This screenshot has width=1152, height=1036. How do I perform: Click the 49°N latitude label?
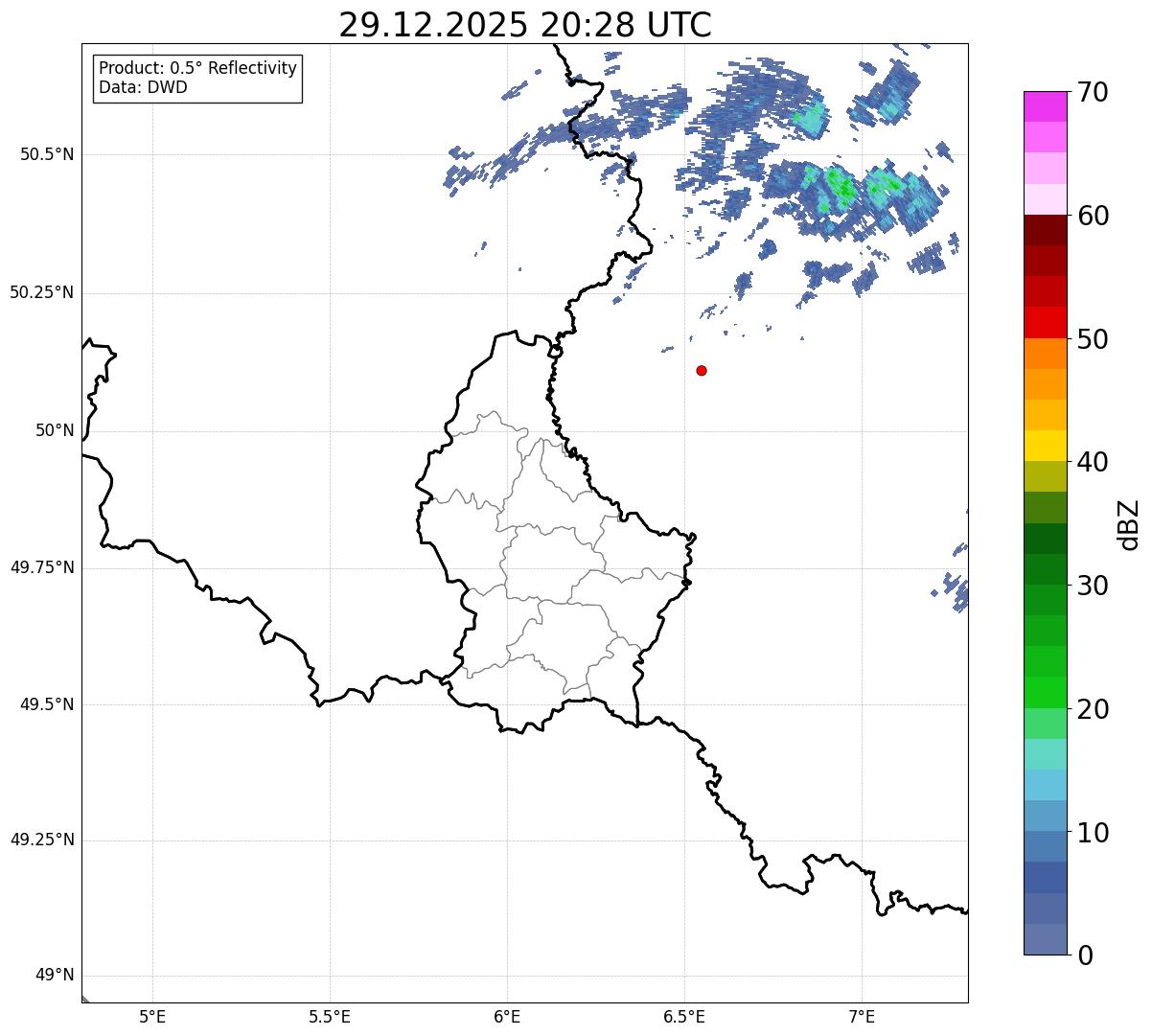[x=55, y=976]
